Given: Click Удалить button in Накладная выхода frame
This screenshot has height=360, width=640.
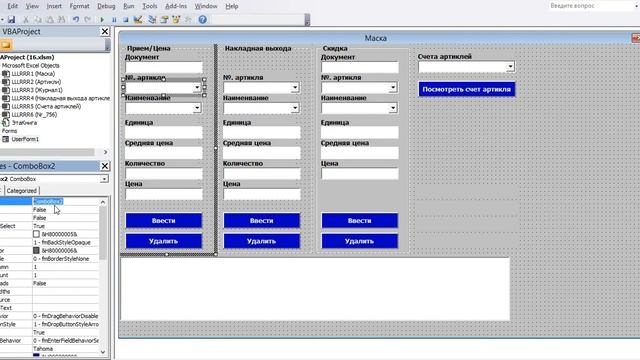Looking at the screenshot, I should [x=262, y=241].
